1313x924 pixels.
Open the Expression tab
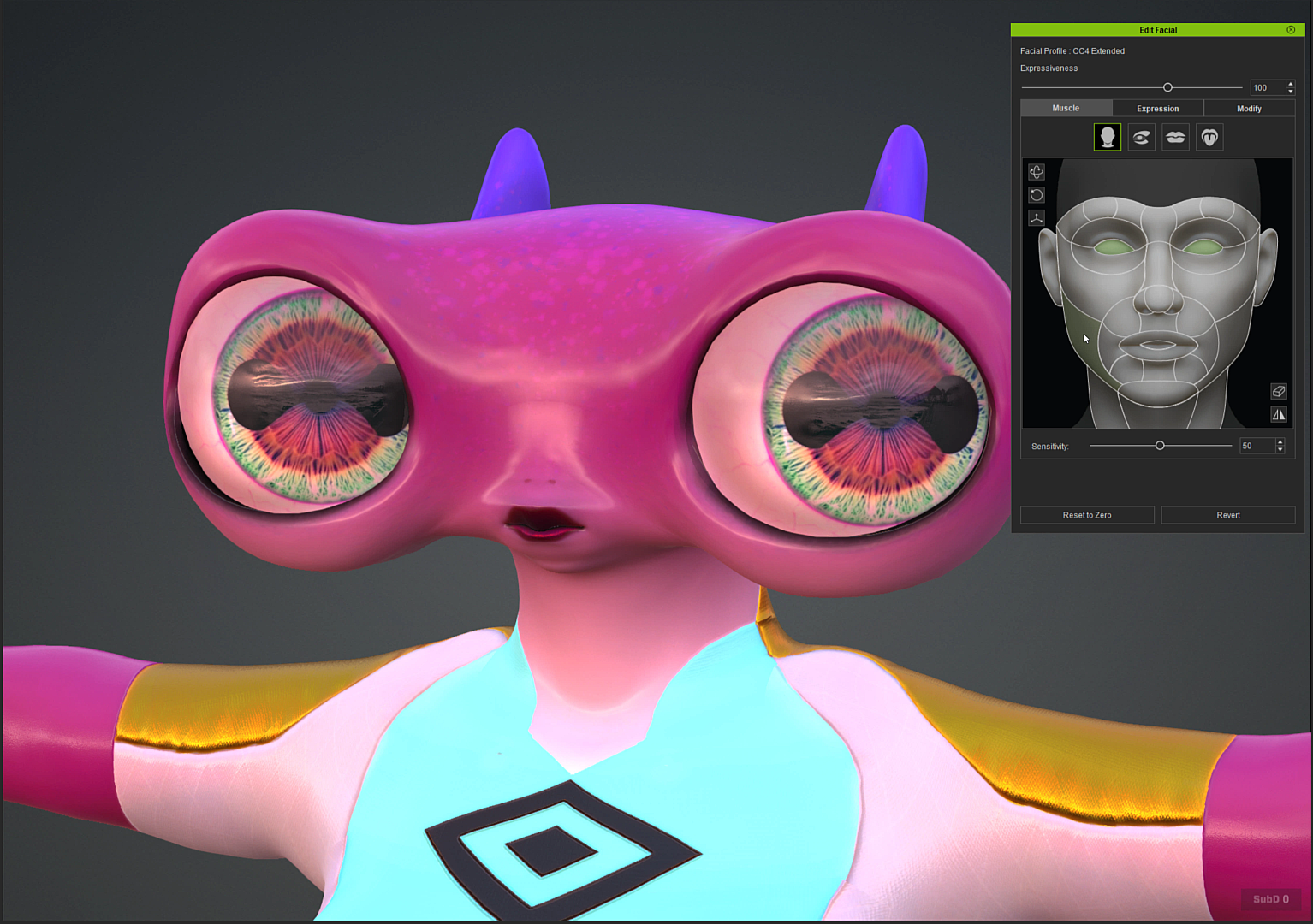pyautogui.click(x=1157, y=108)
